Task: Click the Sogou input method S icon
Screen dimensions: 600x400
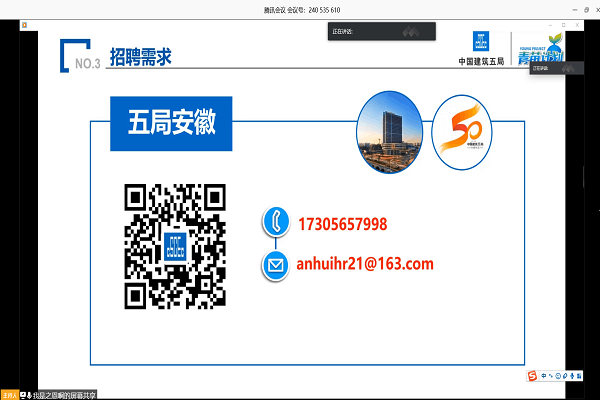Action: point(533,375)
